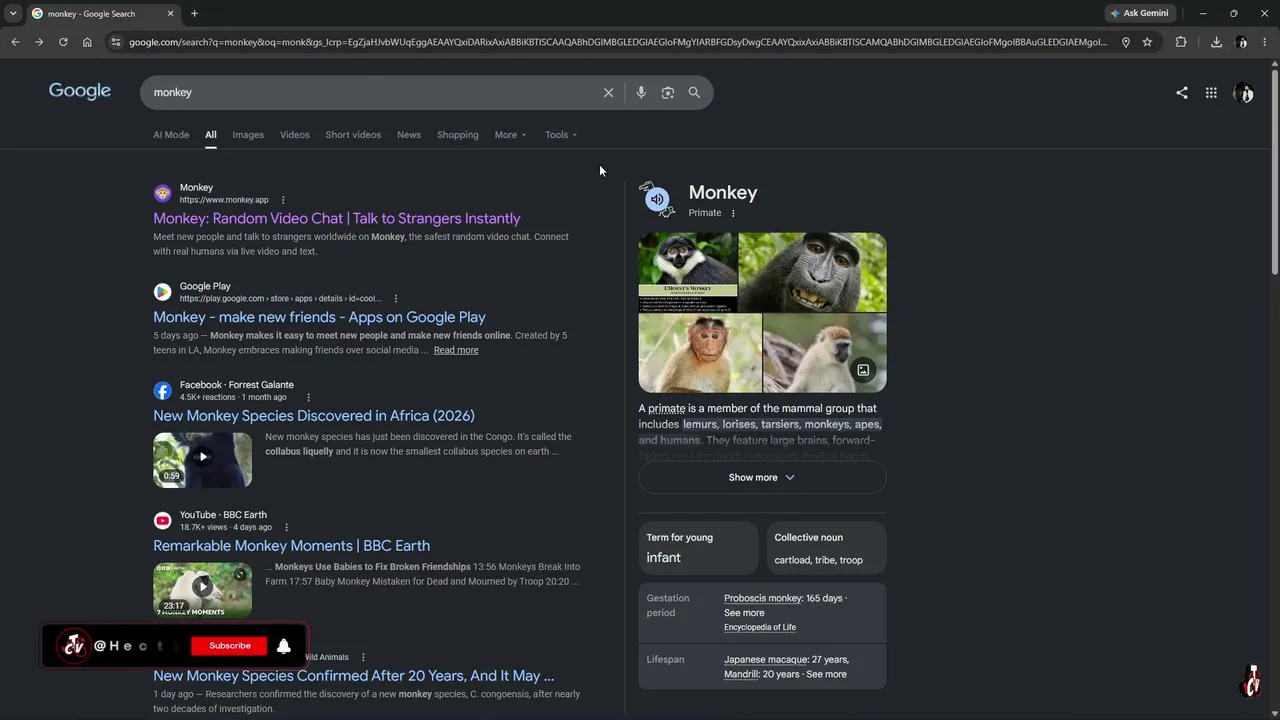Bookmark this page with the star icon
Viewport: 1280px width, 720px height.
[1147, 42]
